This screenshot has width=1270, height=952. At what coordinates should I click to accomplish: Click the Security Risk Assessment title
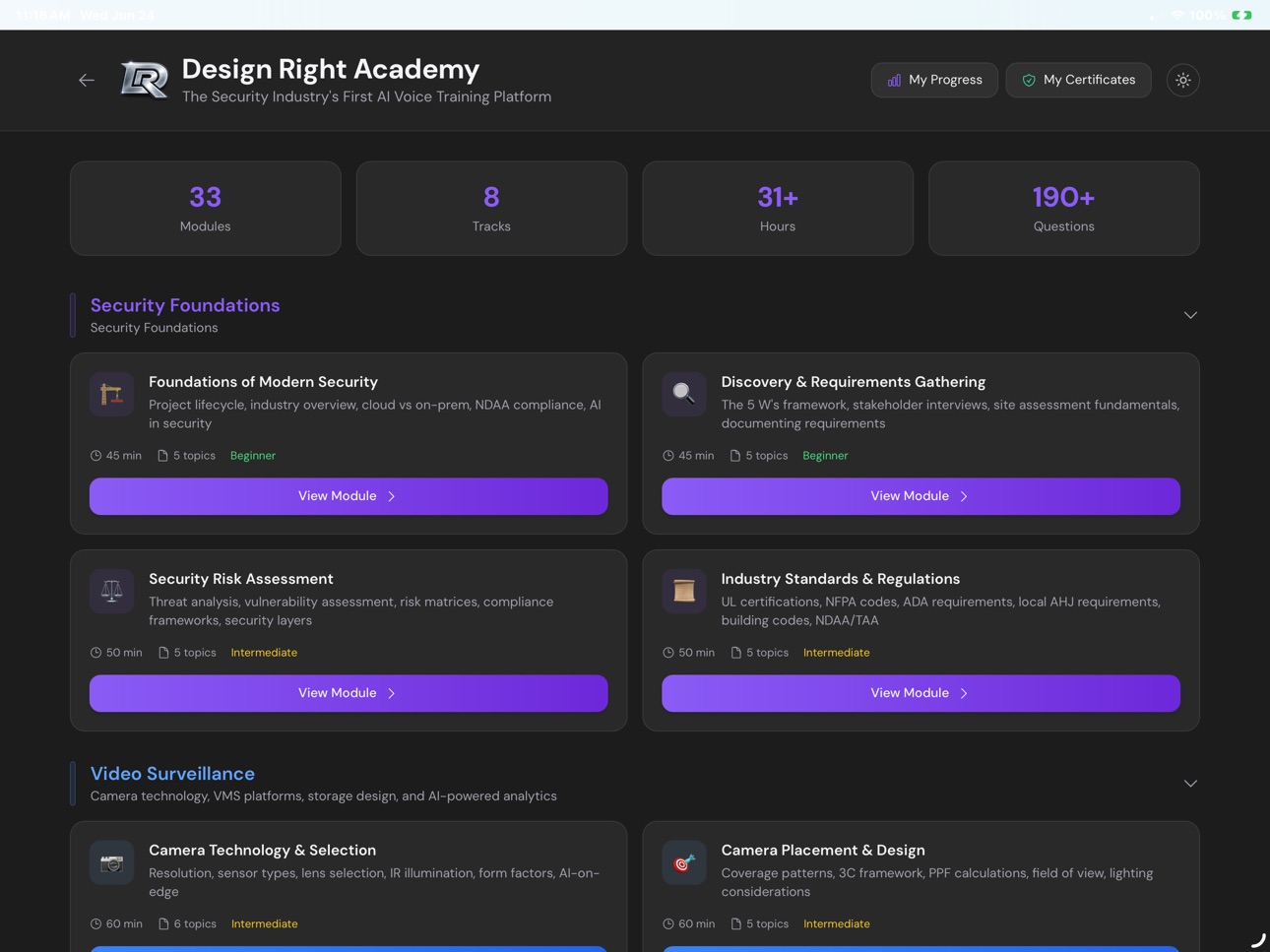[241, 579]
